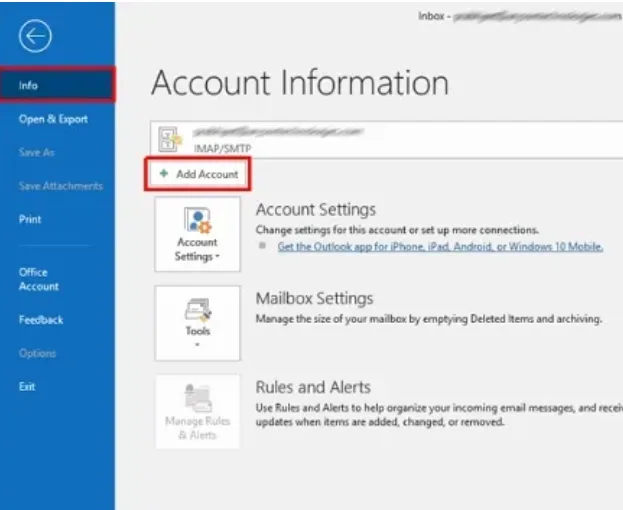The image size is (623, 510).
Task: Click the Mailbox Settings heading text
Action: [x=314, y=298]
